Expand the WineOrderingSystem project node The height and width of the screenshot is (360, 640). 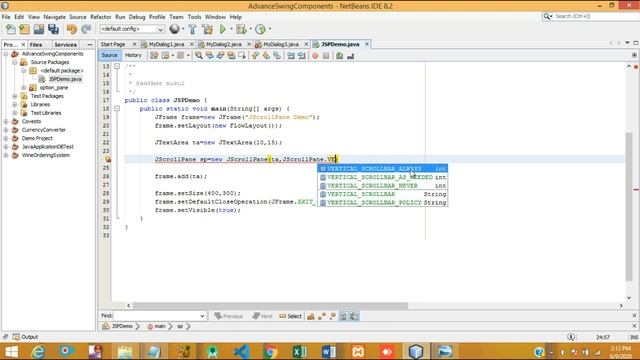(6, 155)
